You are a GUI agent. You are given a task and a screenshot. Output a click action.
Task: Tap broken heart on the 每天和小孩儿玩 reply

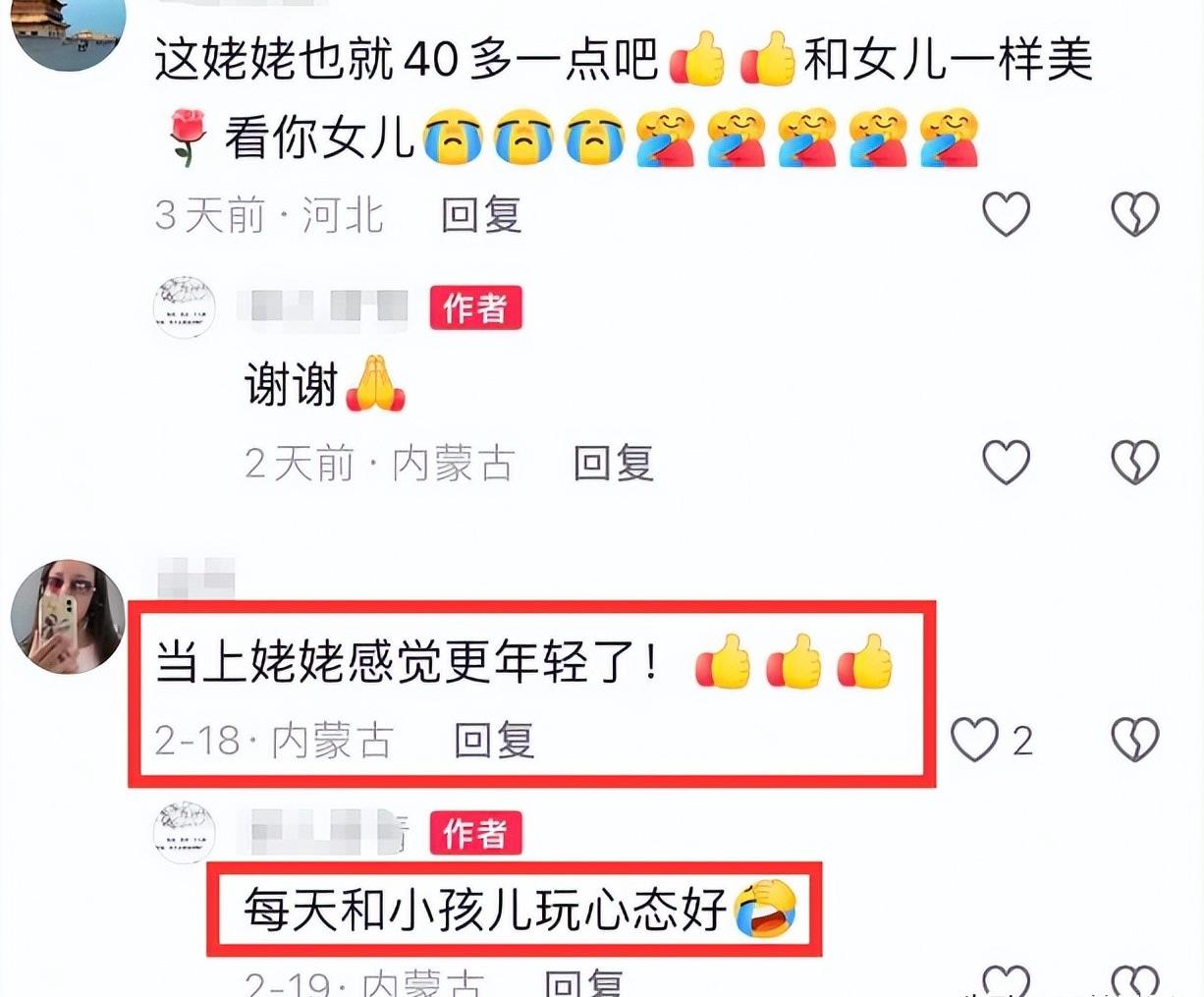point(1134,982)
